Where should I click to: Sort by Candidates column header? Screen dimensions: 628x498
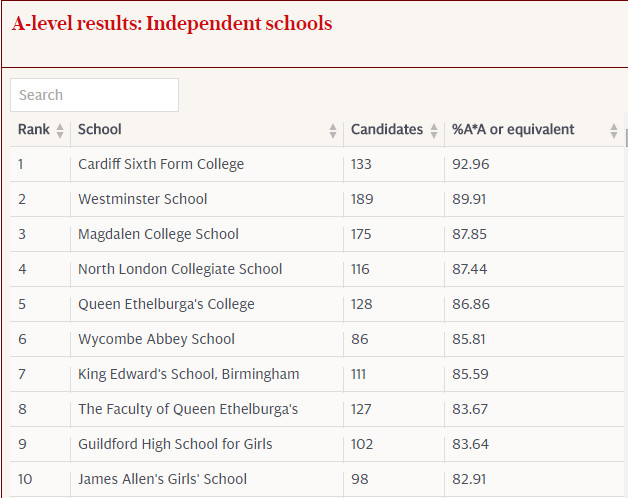tap(387, 130)
